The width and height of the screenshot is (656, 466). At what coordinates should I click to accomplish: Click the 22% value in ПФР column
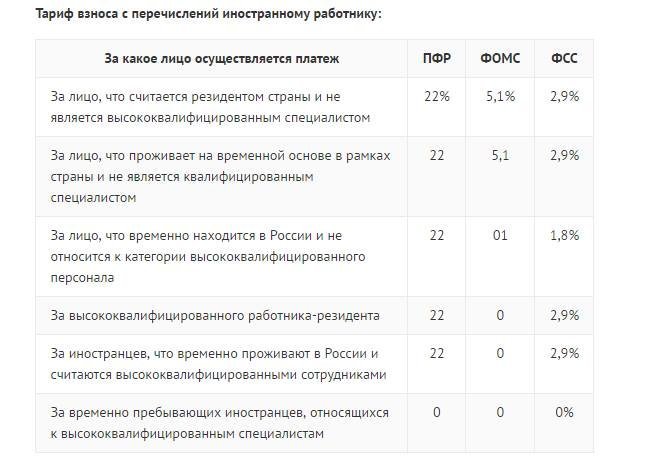[437, 97]
